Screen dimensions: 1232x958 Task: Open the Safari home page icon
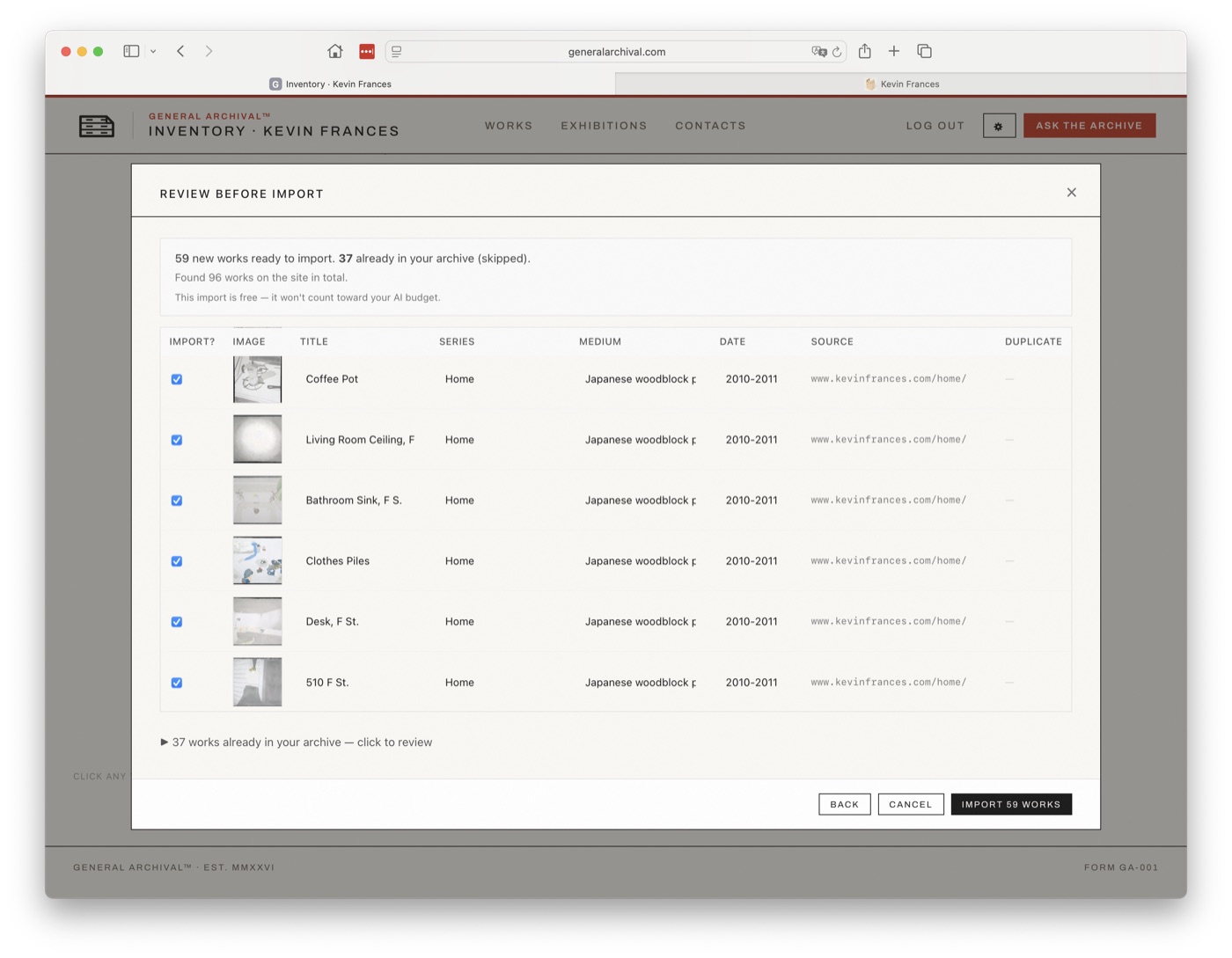tap(334, 51)
